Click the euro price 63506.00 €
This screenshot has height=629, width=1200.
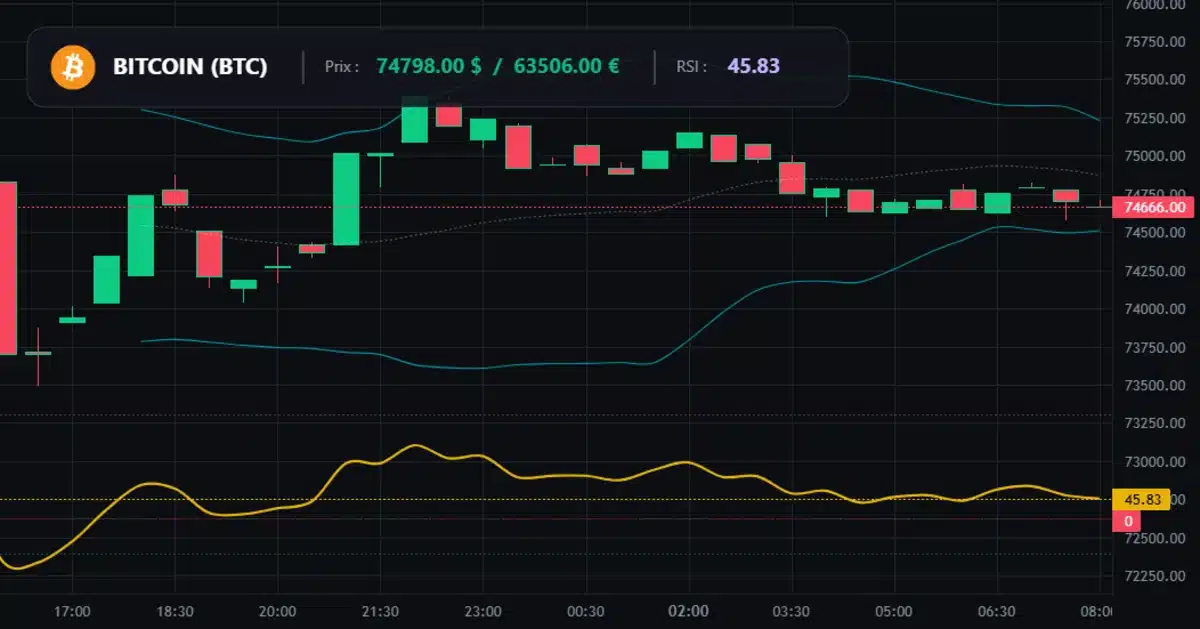568,67
